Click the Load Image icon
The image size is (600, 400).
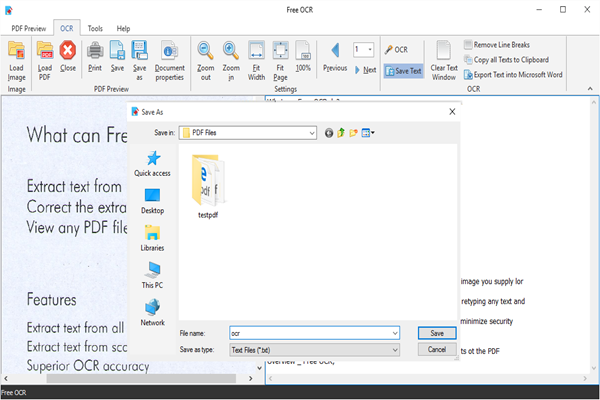click(16, 52)
